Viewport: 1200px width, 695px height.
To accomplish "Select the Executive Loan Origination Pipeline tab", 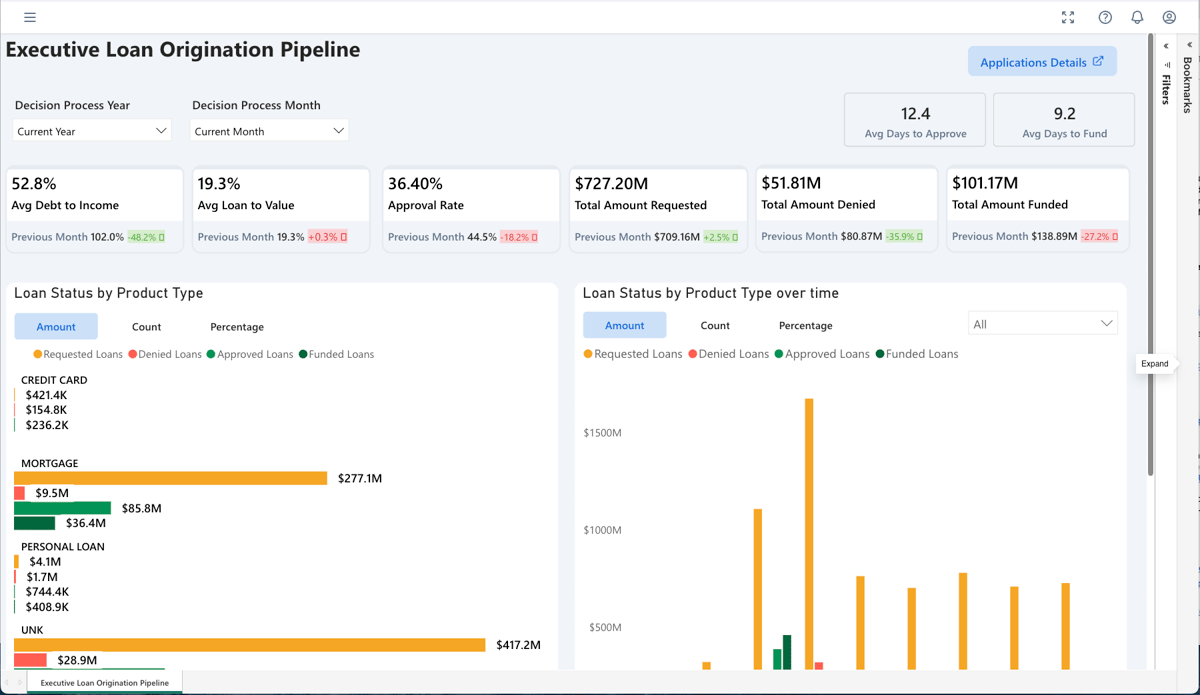I will click(104, 683).
